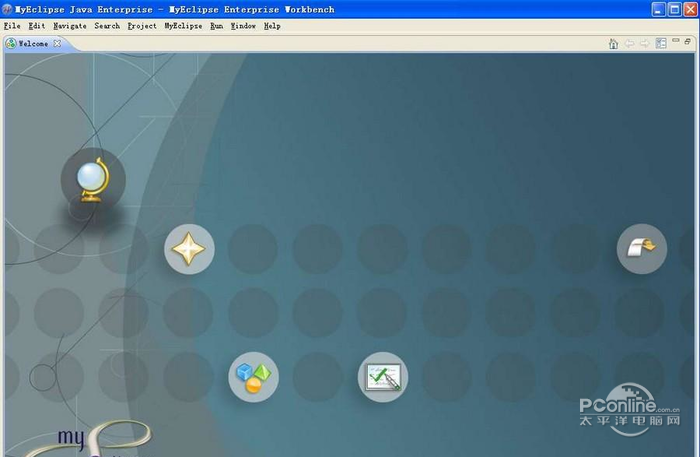This screenshot has height=457, width=700.
Task: Open the Run menu
Action: coord(217,26)
